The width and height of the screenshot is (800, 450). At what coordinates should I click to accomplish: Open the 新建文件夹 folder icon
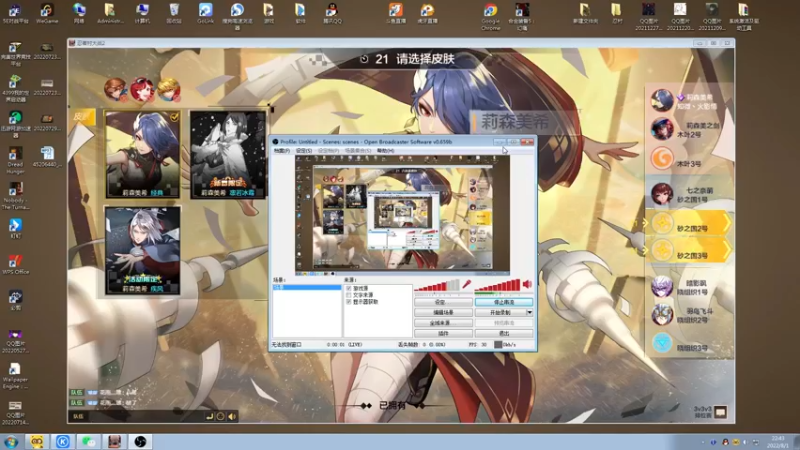tap(585, 13)
